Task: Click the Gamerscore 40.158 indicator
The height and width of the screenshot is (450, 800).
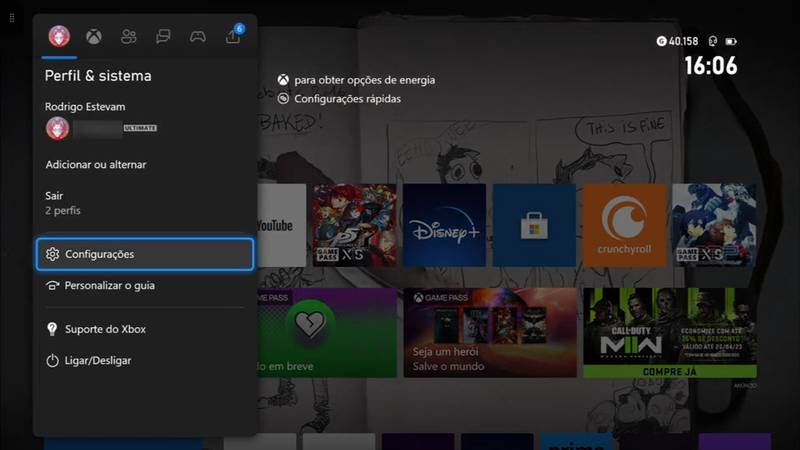Action: (x=677, y=41)
